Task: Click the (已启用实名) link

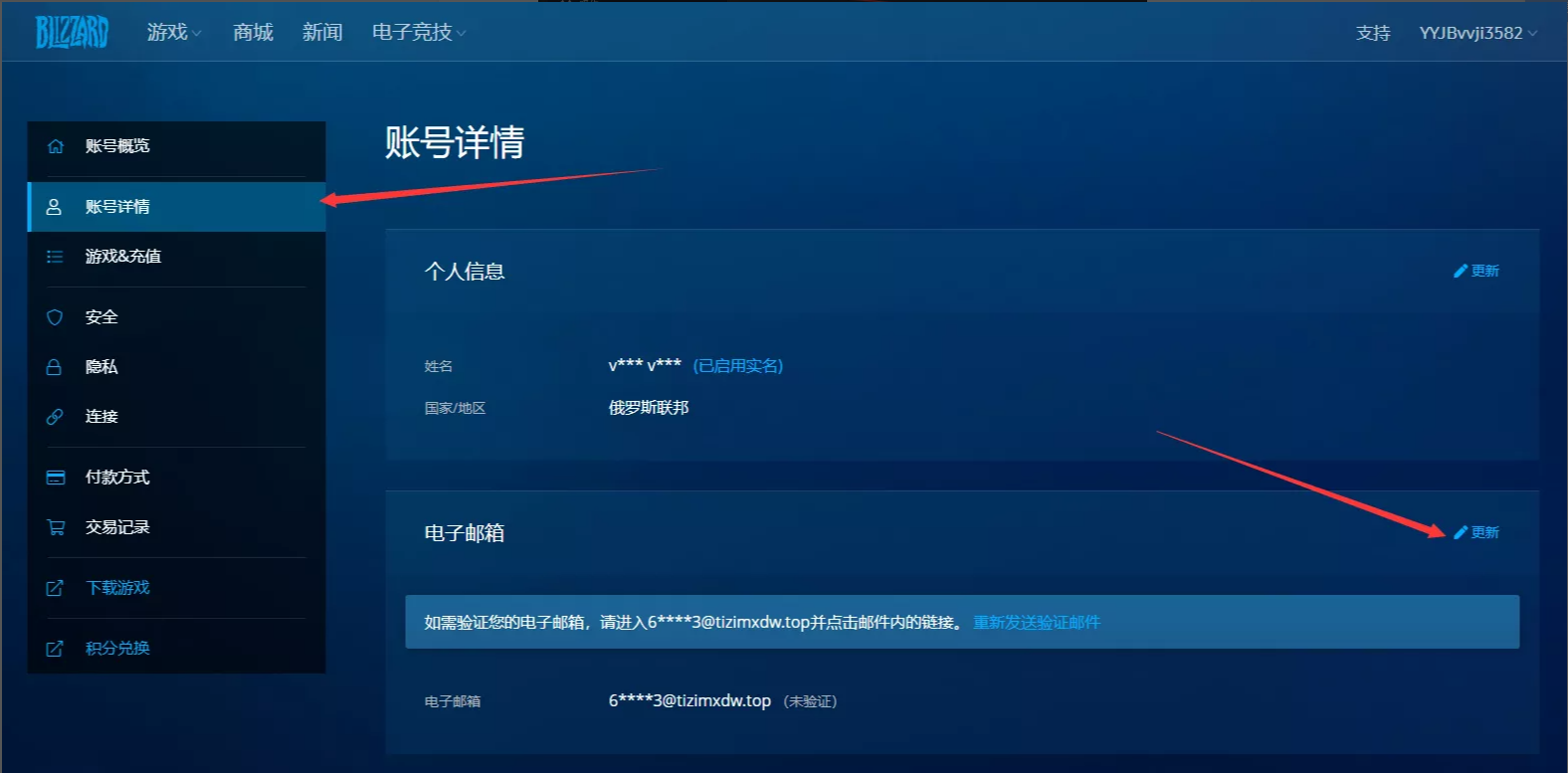Action: coord(738,366)
